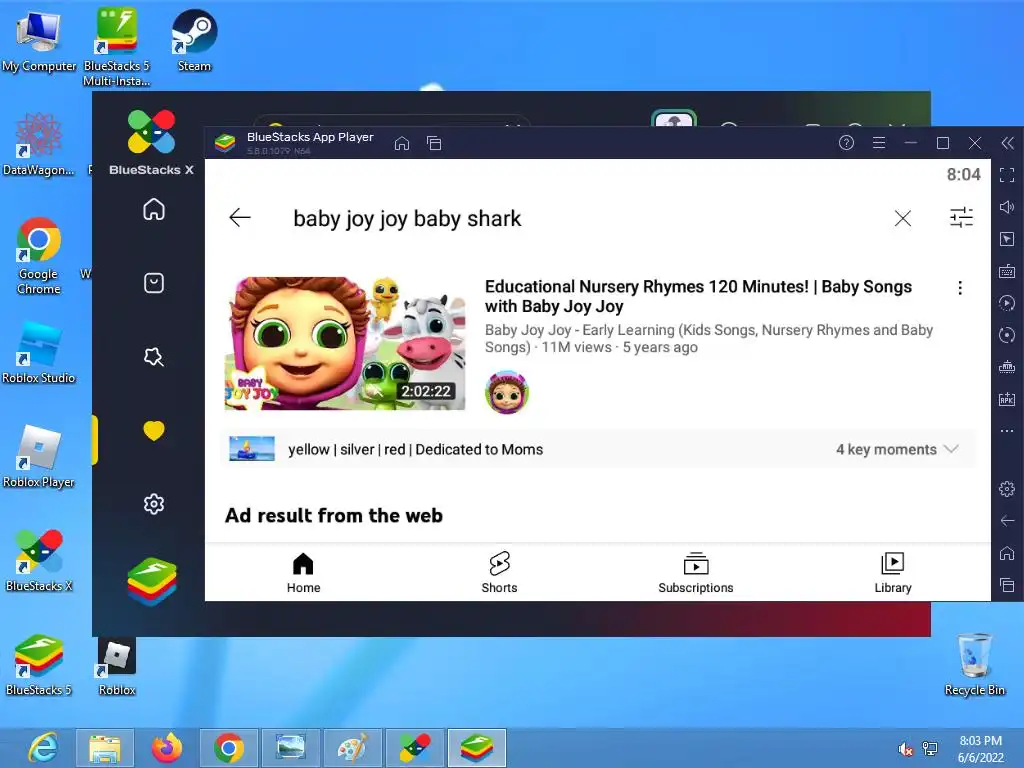Select the DataWagon desktop shortcut
This screenshot has width=1024, height=768.
click(x=39, y=145)
